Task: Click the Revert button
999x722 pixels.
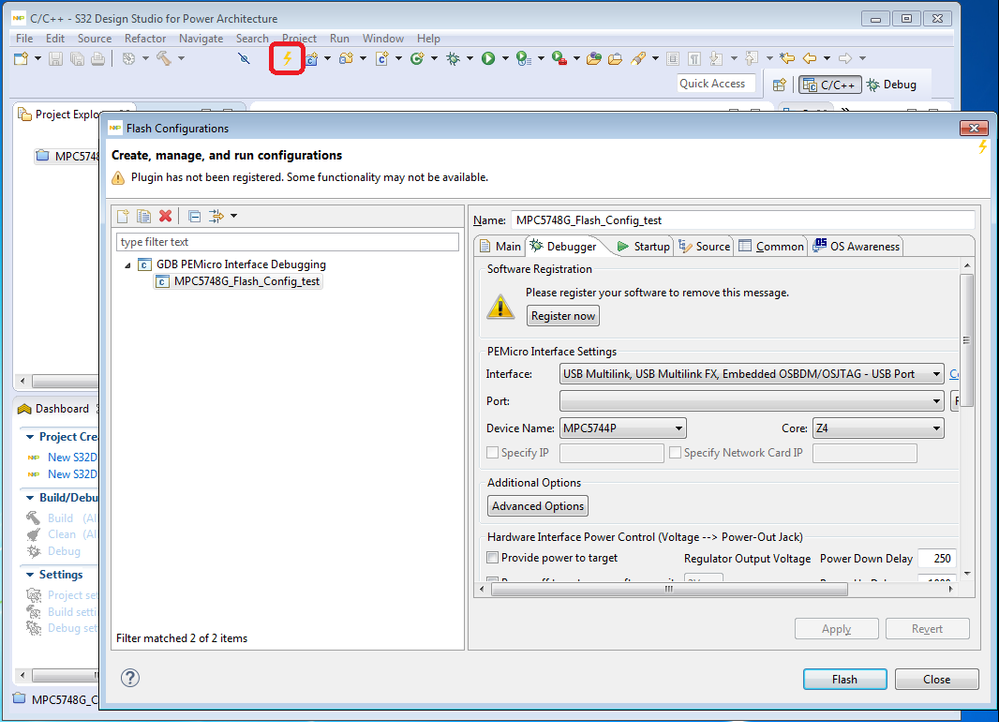Action: click(x=927, y=629)
